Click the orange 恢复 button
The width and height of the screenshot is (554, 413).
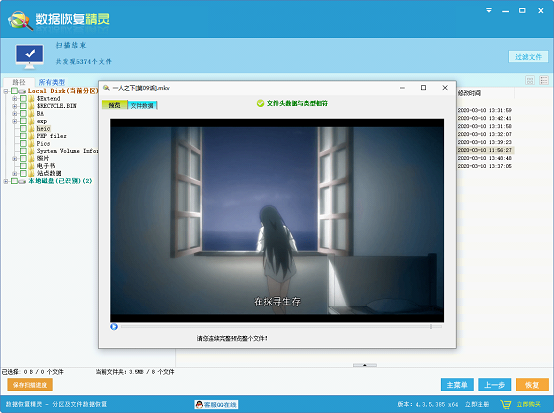pos(532,385)
